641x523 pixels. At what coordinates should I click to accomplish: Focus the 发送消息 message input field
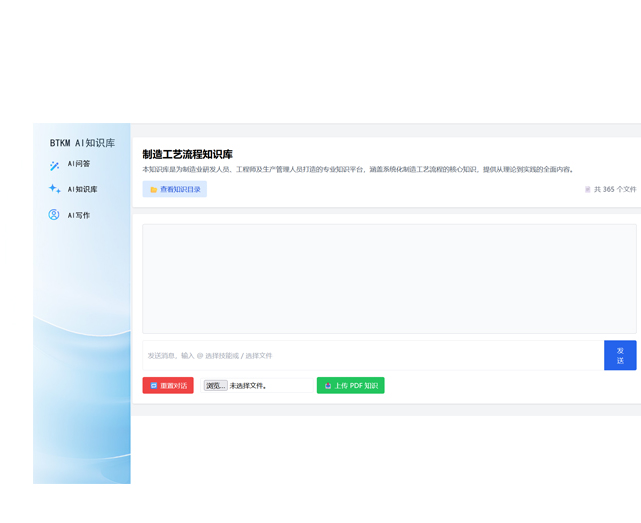372,355
